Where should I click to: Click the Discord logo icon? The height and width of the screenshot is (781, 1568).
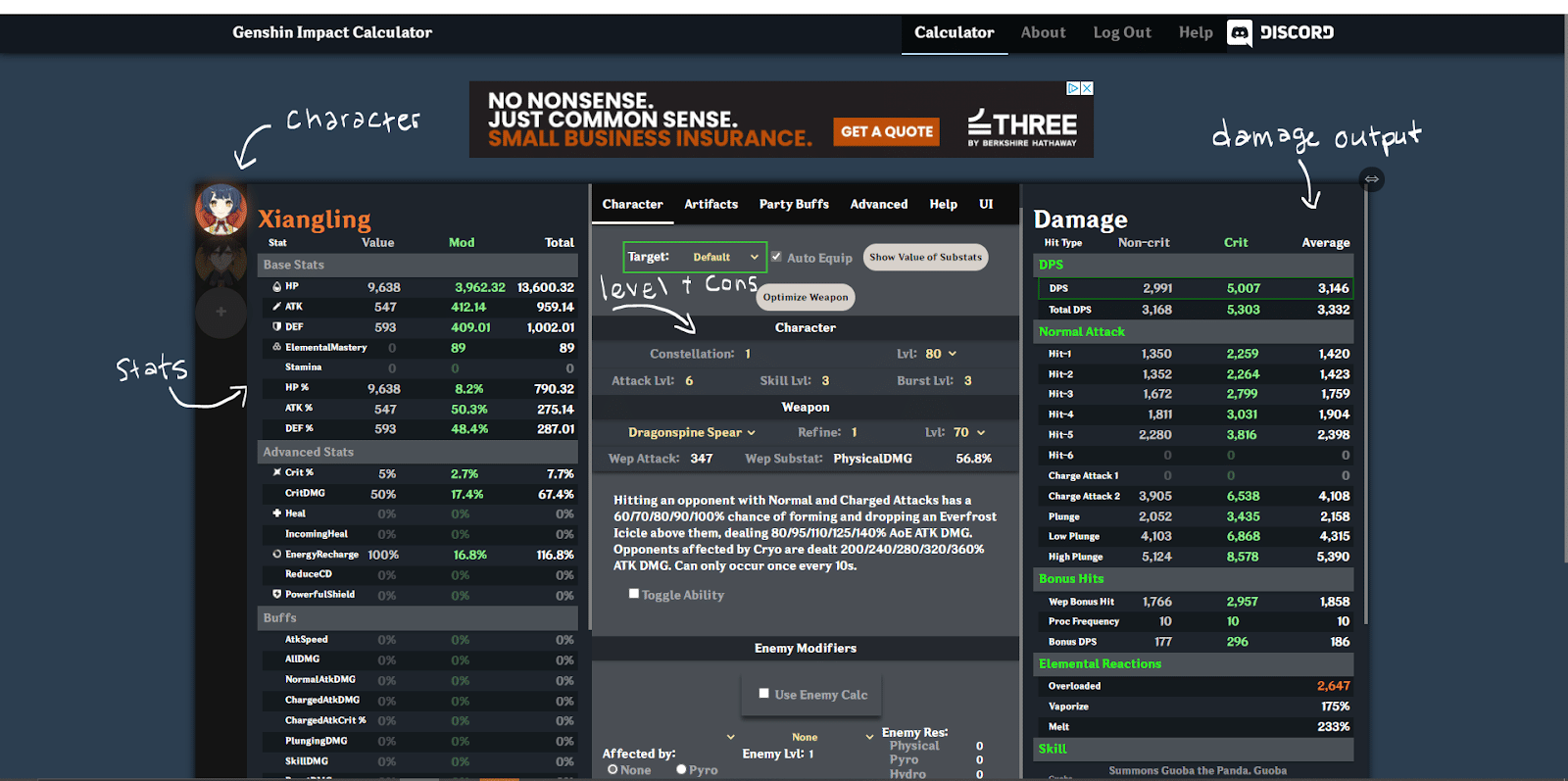[1240, 33]
